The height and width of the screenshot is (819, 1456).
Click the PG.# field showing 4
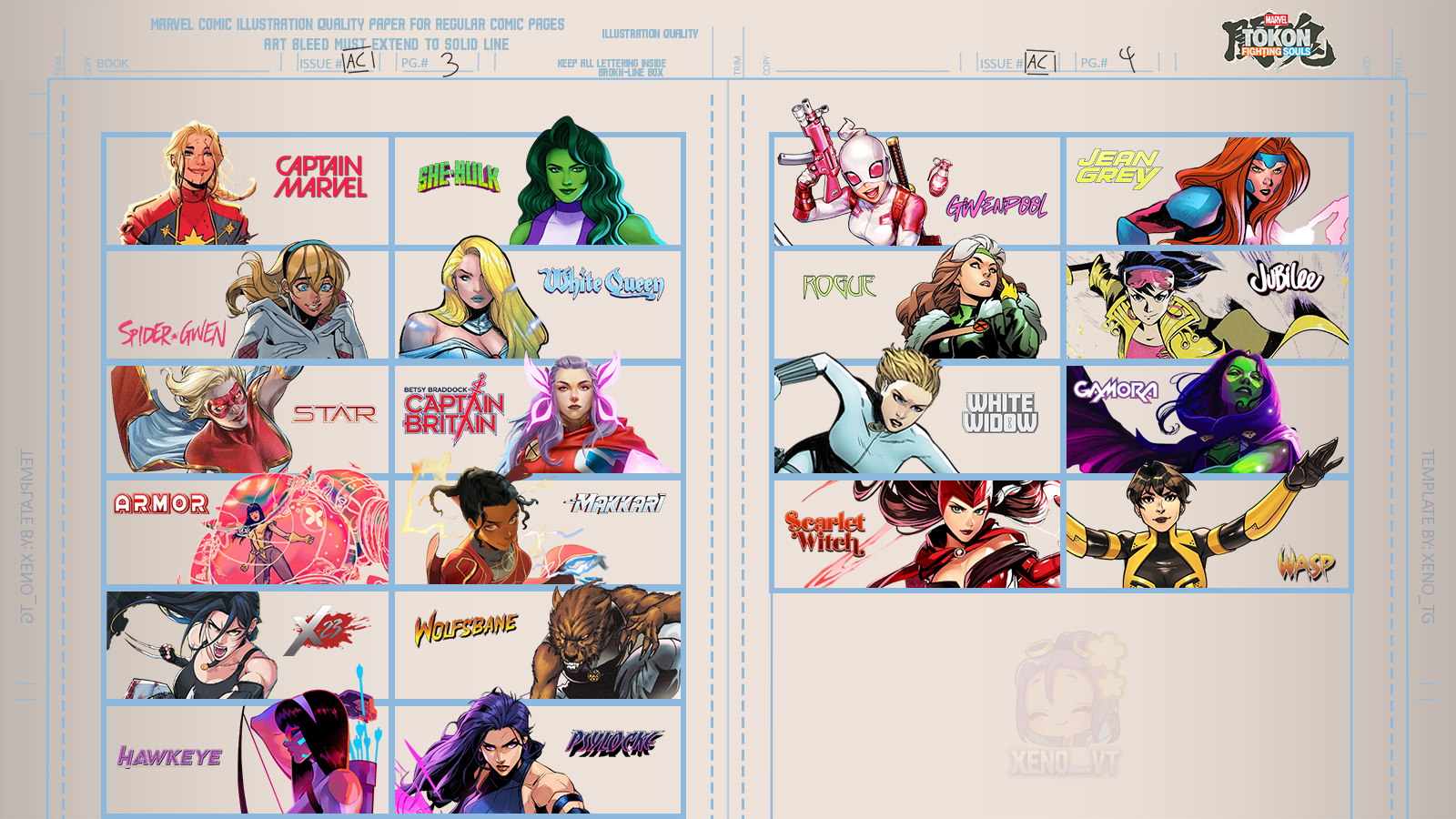point(1117,62)
